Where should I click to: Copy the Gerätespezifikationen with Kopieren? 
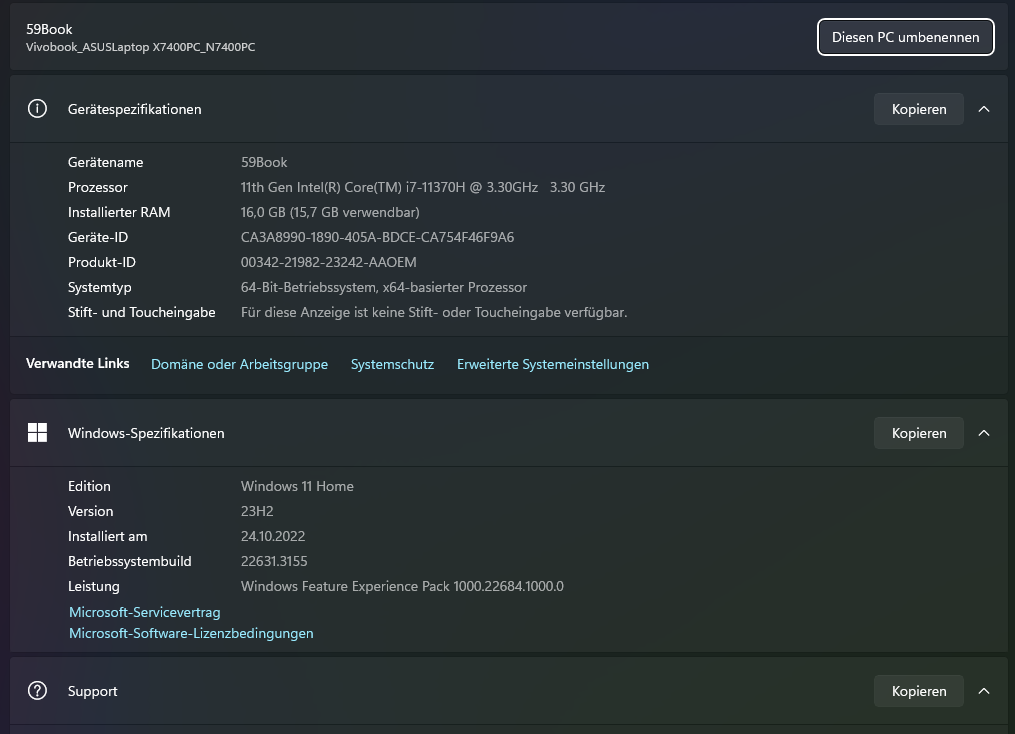point(919,109)
